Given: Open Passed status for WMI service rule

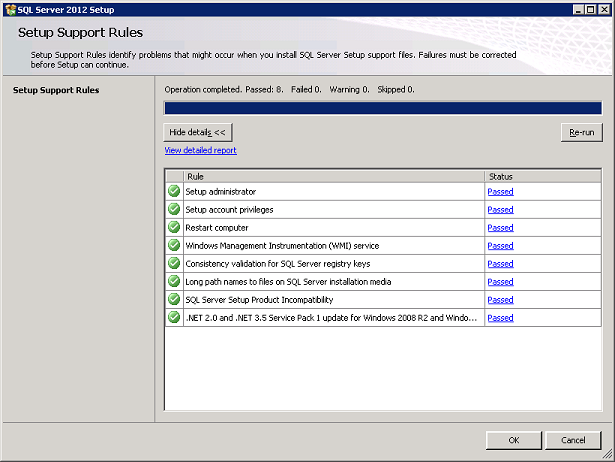Looking at the screenshot, I should coord(500,246).
